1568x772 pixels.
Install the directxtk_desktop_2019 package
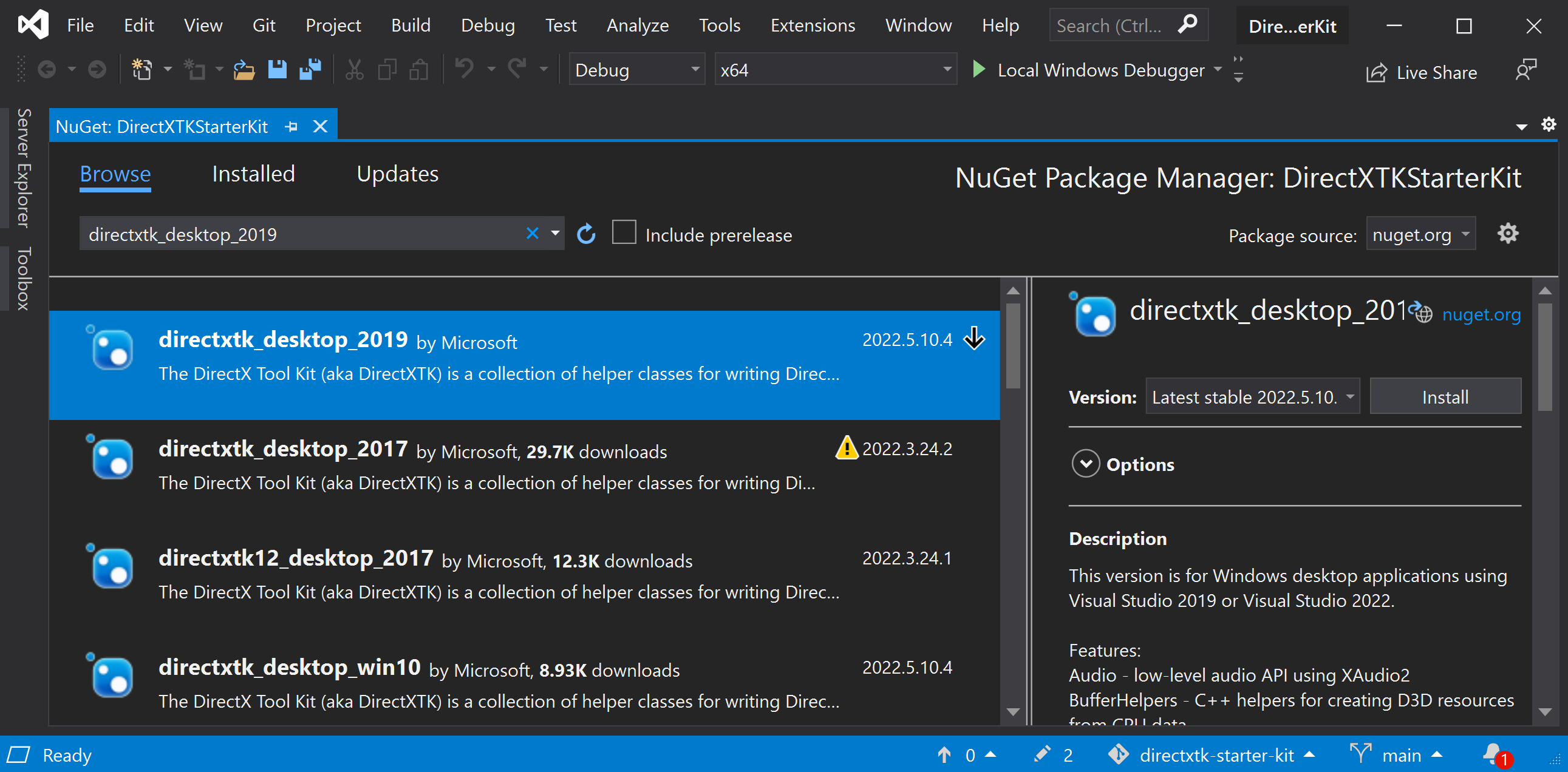point(1445,397)
